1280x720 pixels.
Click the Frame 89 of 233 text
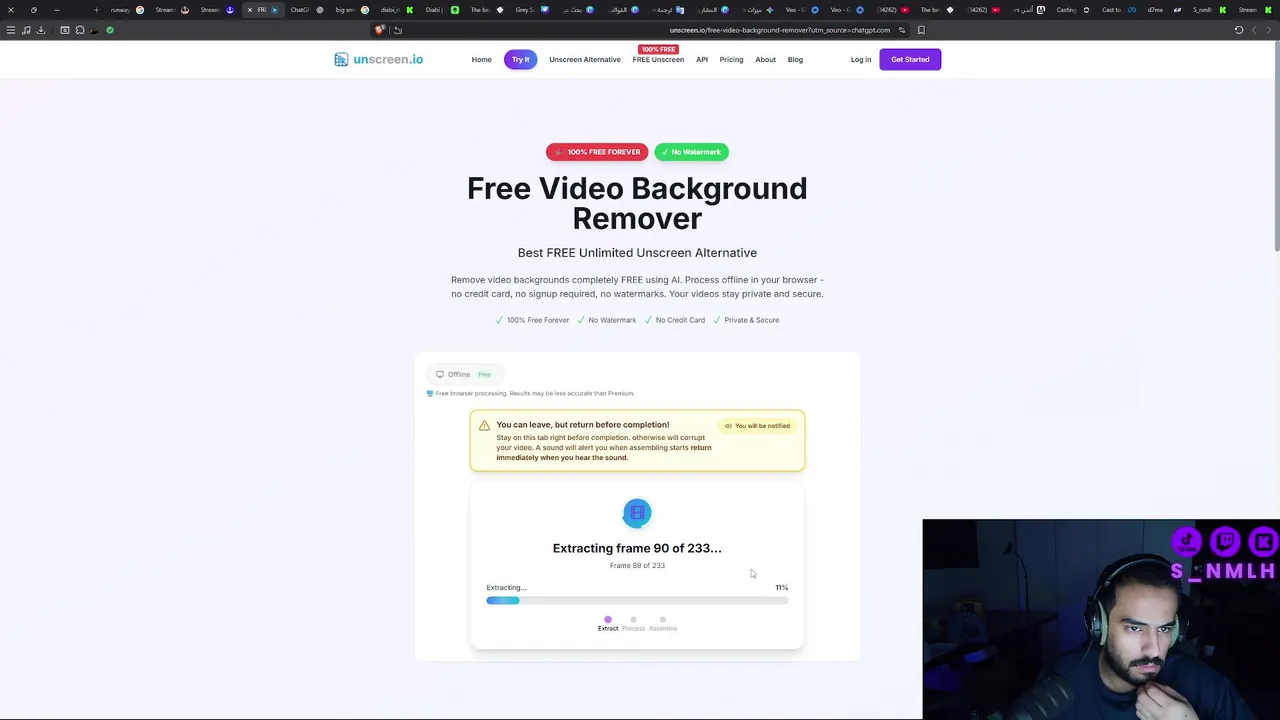click(x=637, y=566)
